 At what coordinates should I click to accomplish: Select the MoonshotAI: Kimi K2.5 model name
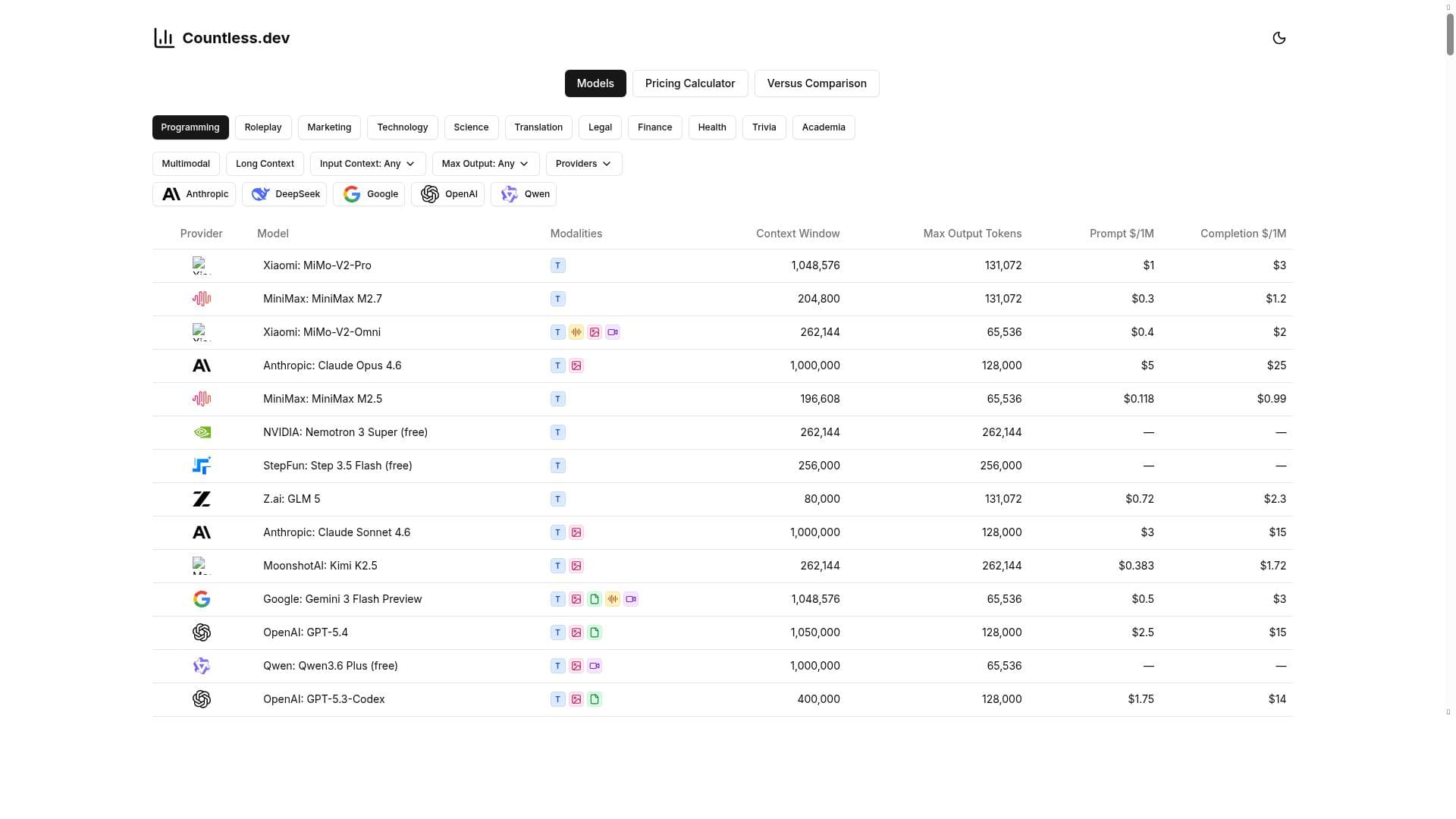[x=320, y=566]
